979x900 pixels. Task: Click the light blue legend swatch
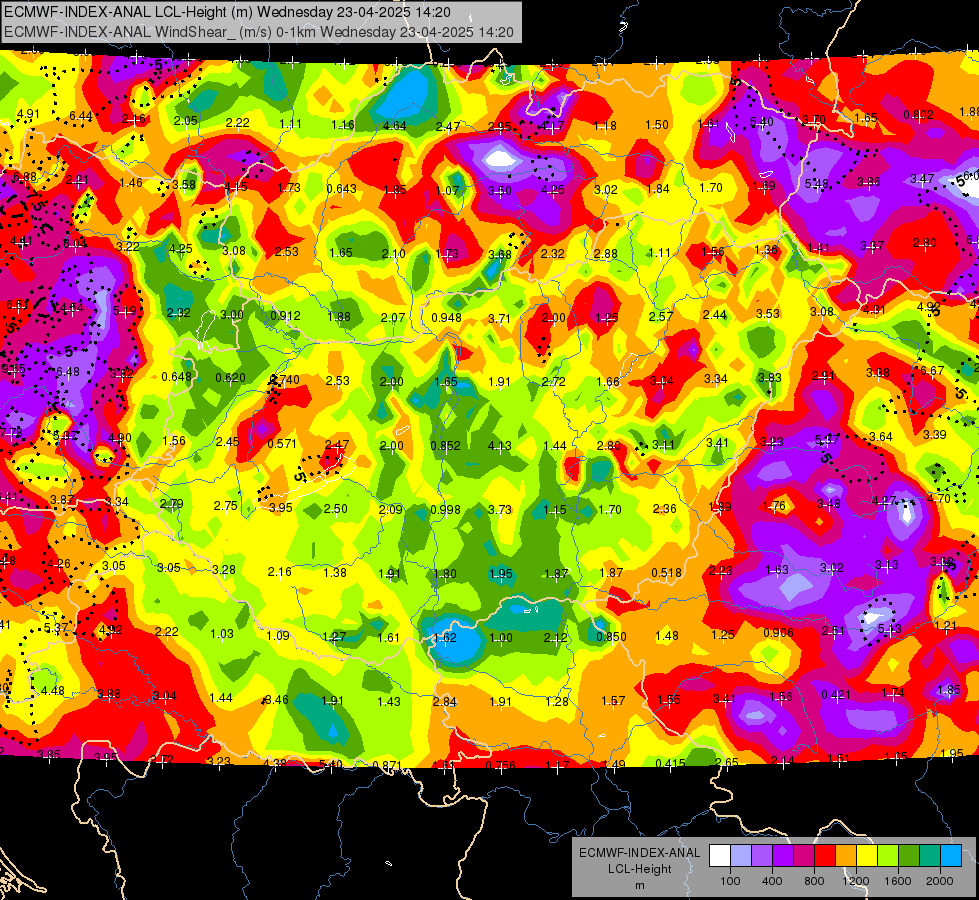[951, 855]
